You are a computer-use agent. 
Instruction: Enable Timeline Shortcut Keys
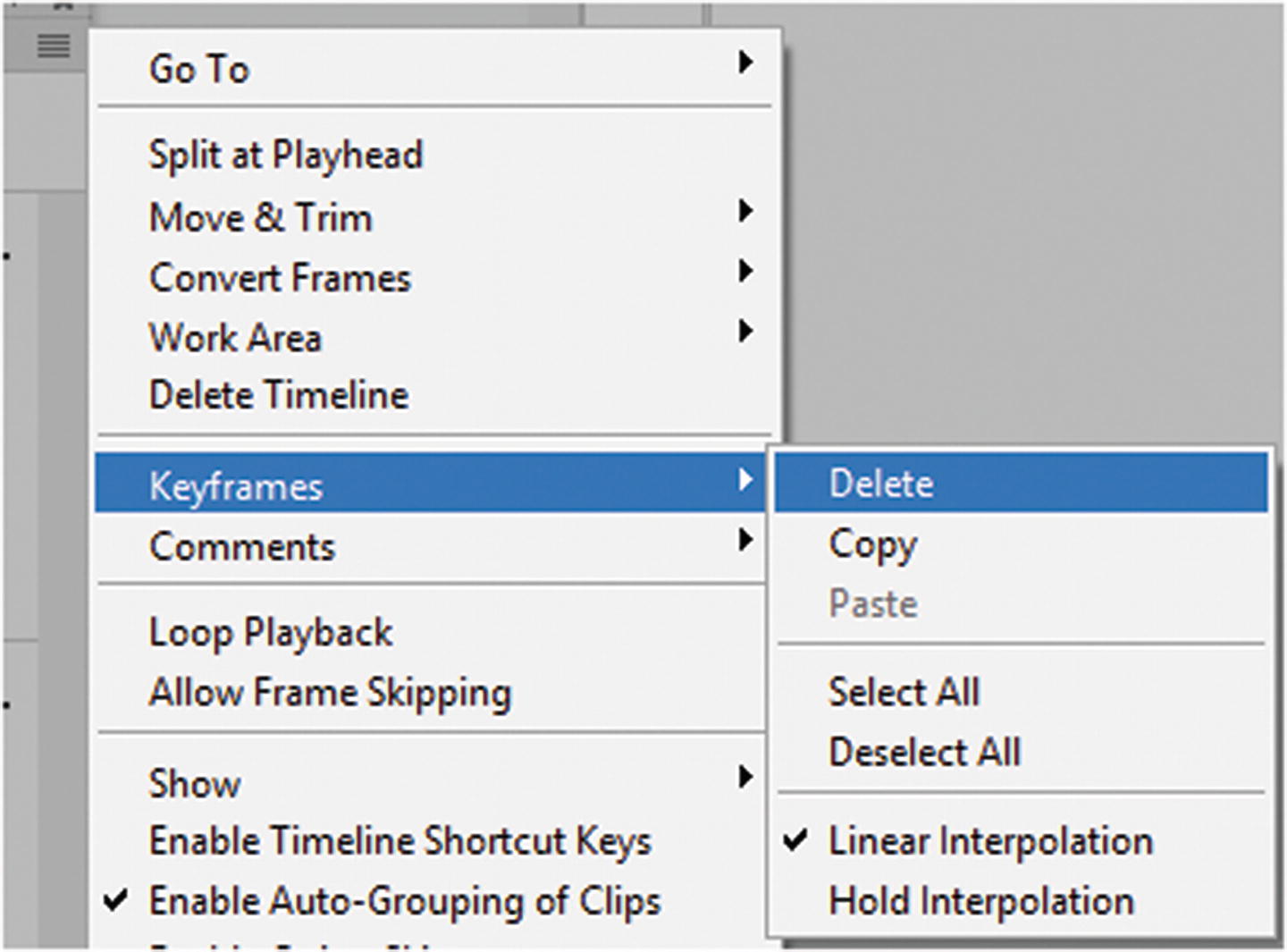pyautogui.click(x=400, y=841)
